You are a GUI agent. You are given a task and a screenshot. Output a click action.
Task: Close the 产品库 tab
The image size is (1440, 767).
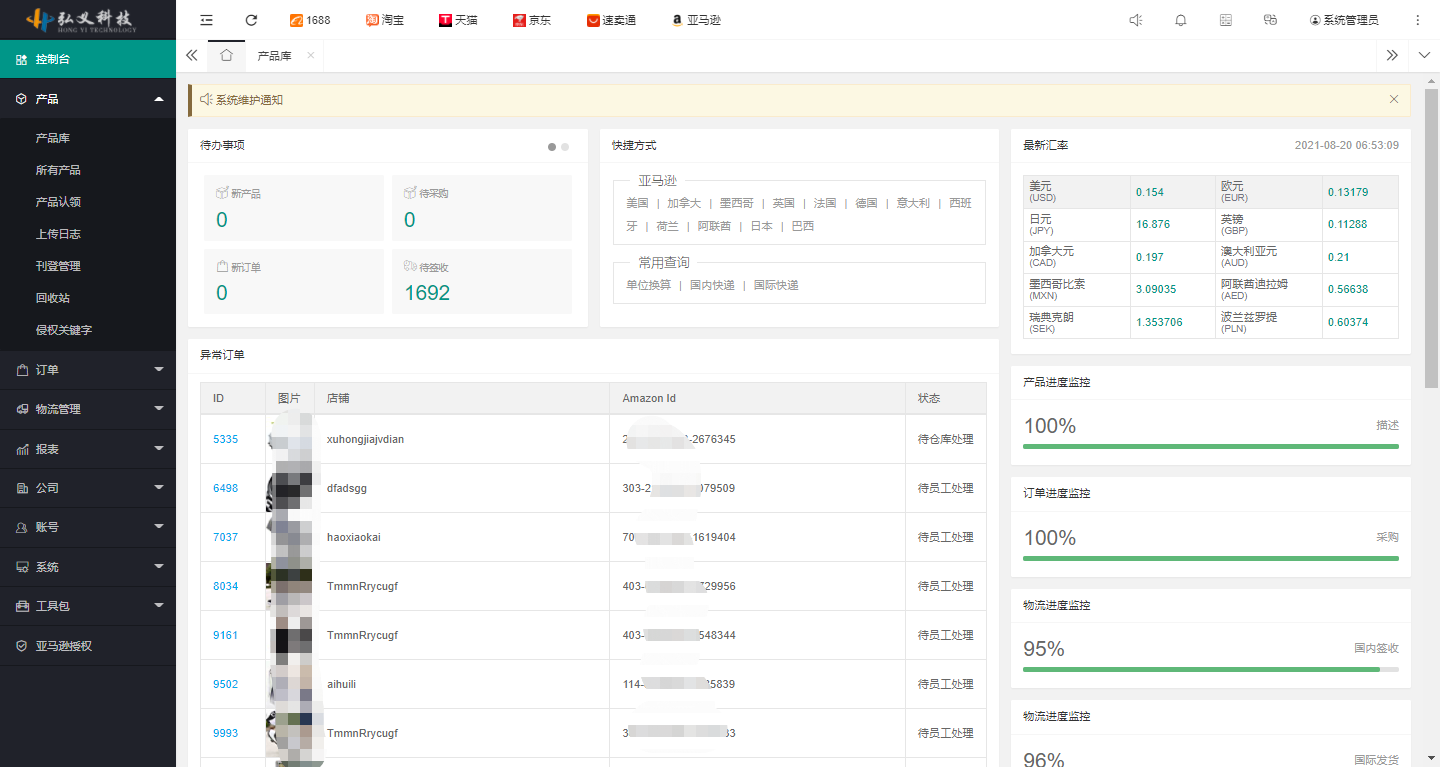[x=310, y=56]
